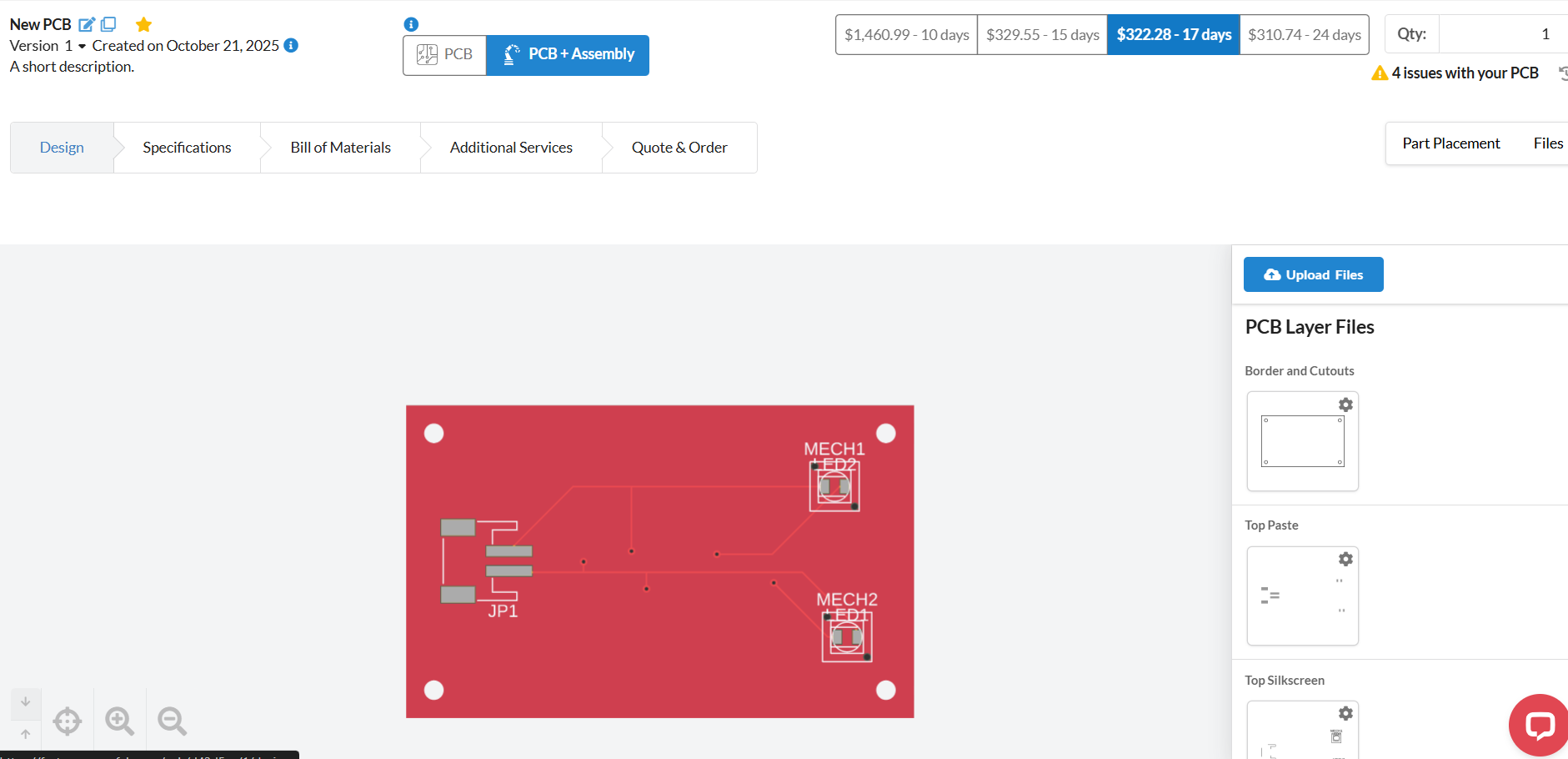
Task: Toggle the favorite star for New PCB
Action: point(143,24)
